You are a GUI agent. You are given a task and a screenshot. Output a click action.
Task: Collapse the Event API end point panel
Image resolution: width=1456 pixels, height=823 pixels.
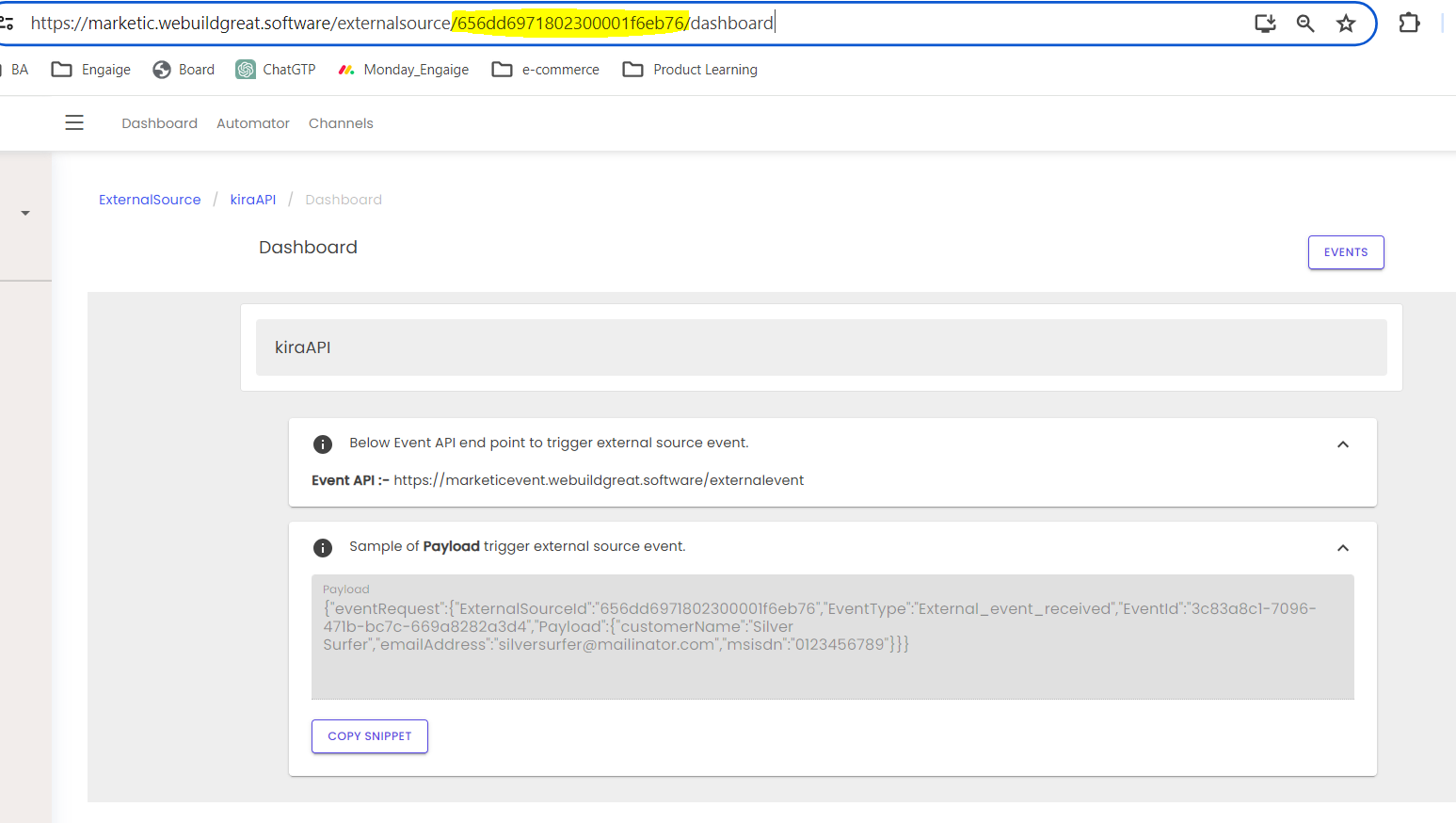click(1343, 444)
